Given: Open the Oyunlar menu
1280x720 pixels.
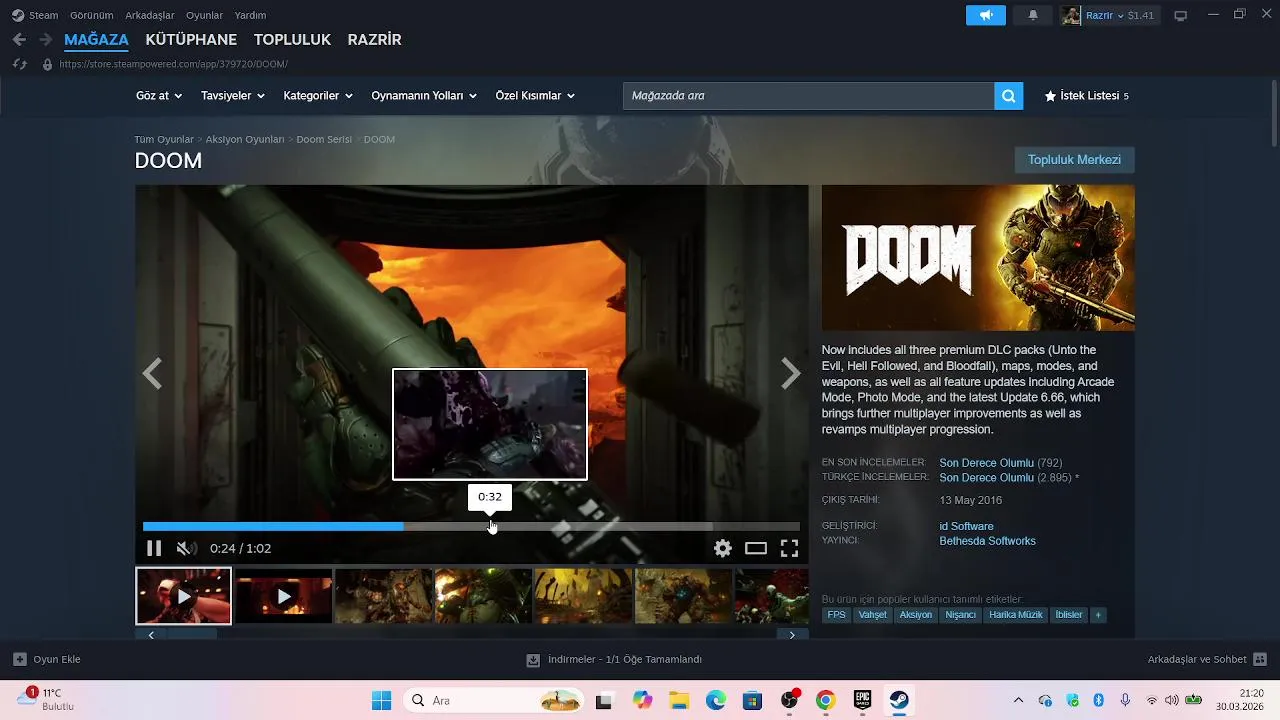Looking at the screenshot, I should click(204, 15).
